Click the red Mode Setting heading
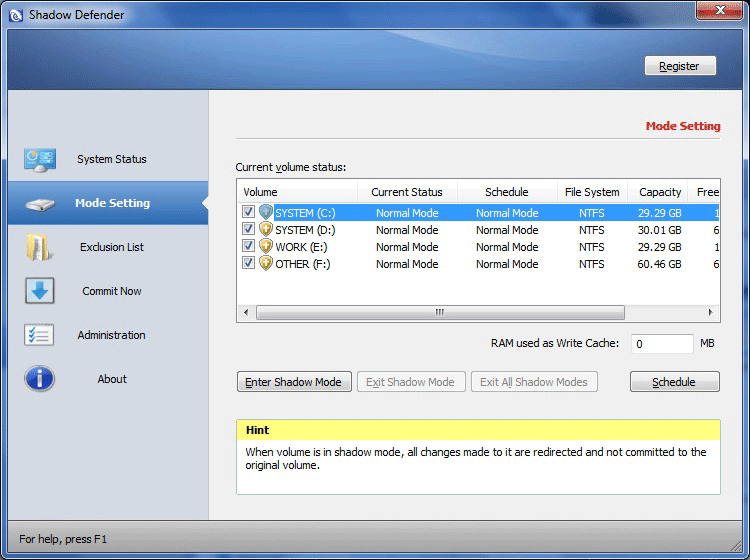The width and height of the screenshot is (750, 560). 683,126
